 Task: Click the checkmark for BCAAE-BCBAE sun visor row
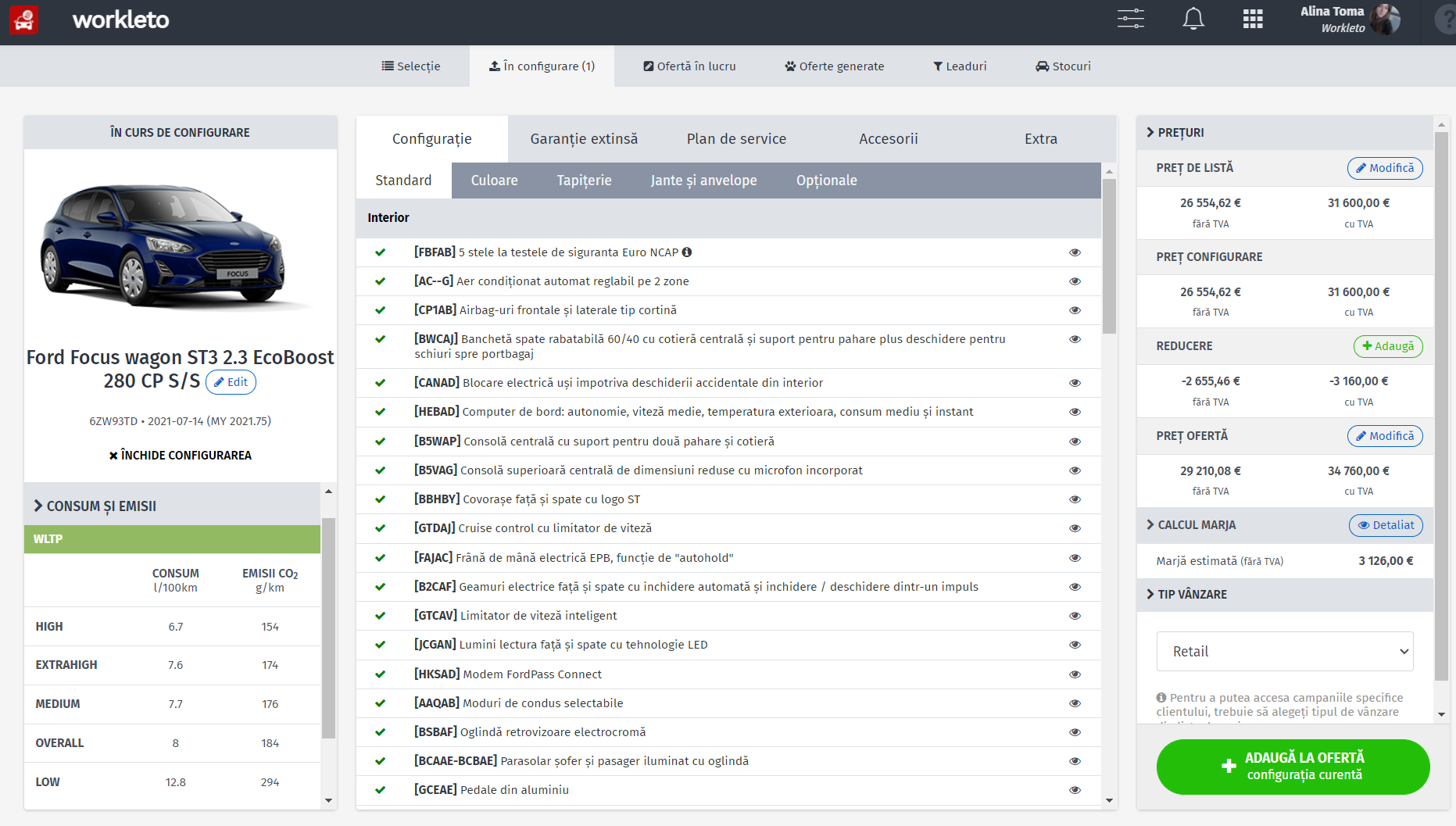(380, 761)
